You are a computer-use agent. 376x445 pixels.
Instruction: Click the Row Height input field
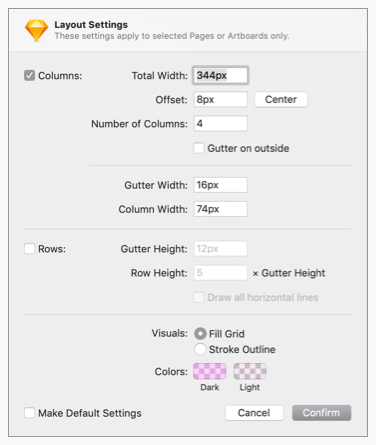pos(221,273)
